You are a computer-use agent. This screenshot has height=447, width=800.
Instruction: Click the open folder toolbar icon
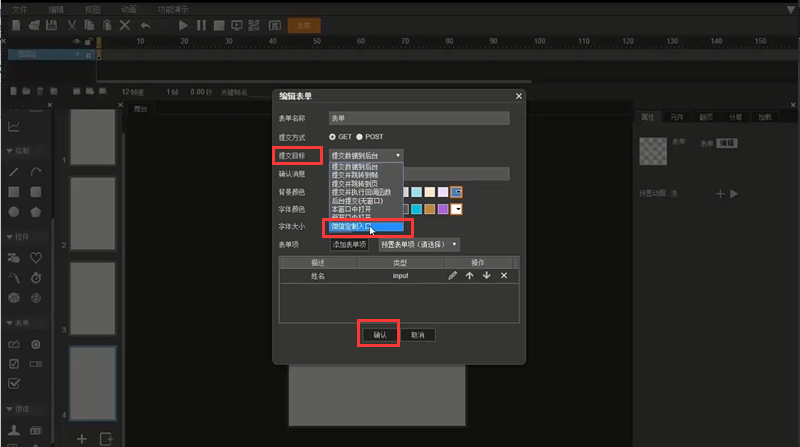(x=34, y=25)
